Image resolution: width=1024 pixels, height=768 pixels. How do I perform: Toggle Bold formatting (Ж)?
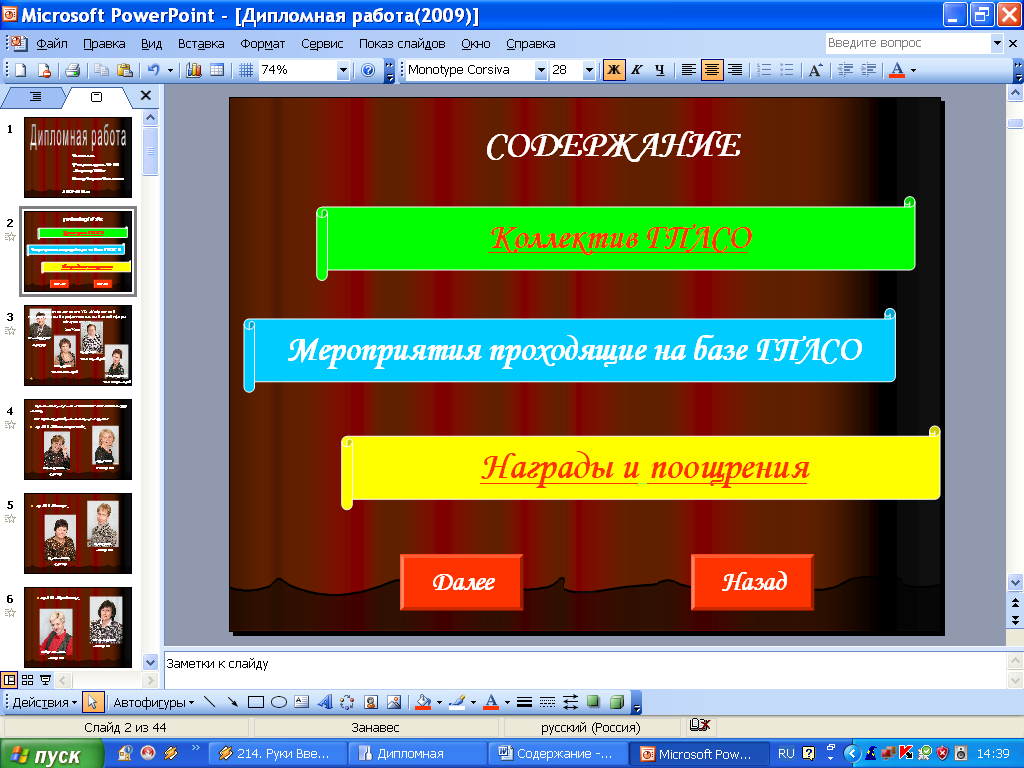[614, 70]
